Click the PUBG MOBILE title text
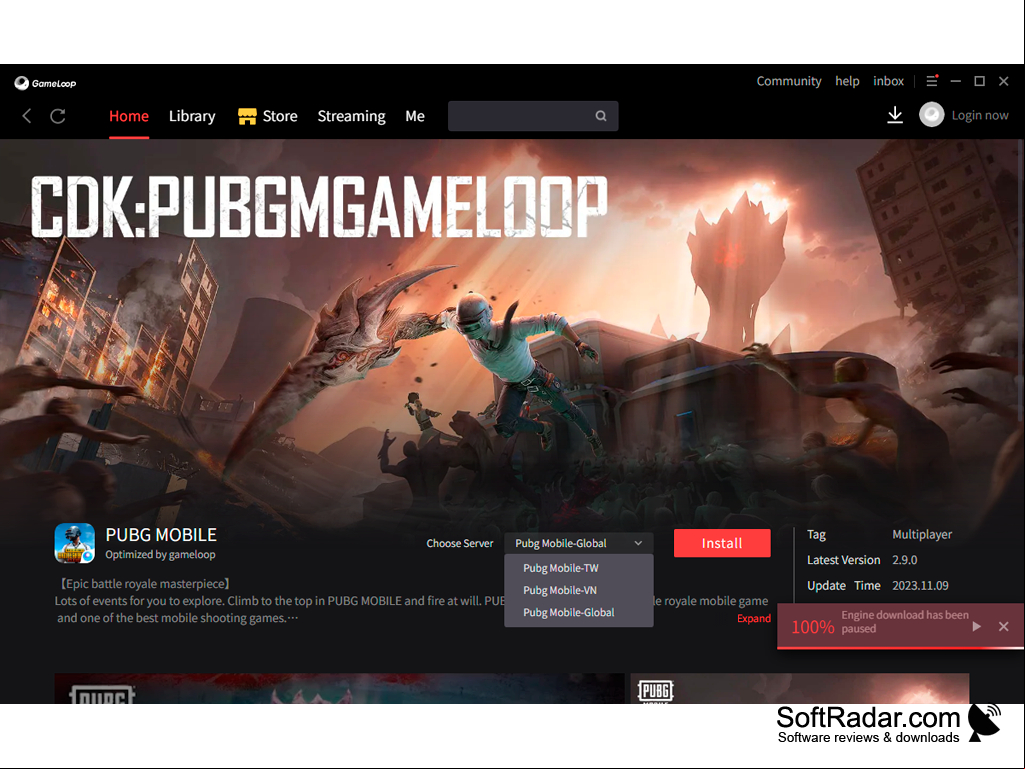The image size is (1025, 769). click(x=161, y=534)
